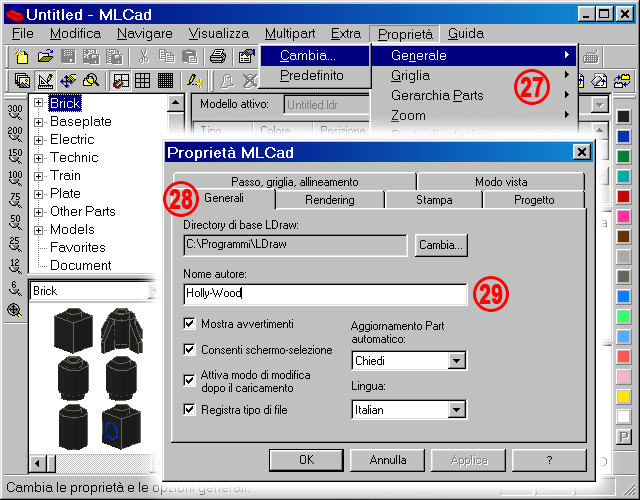Image resolution: width=640 pixels, height=500 pixels.
Task: Click the Copy toolbar icon
Action: coord(167,57)
